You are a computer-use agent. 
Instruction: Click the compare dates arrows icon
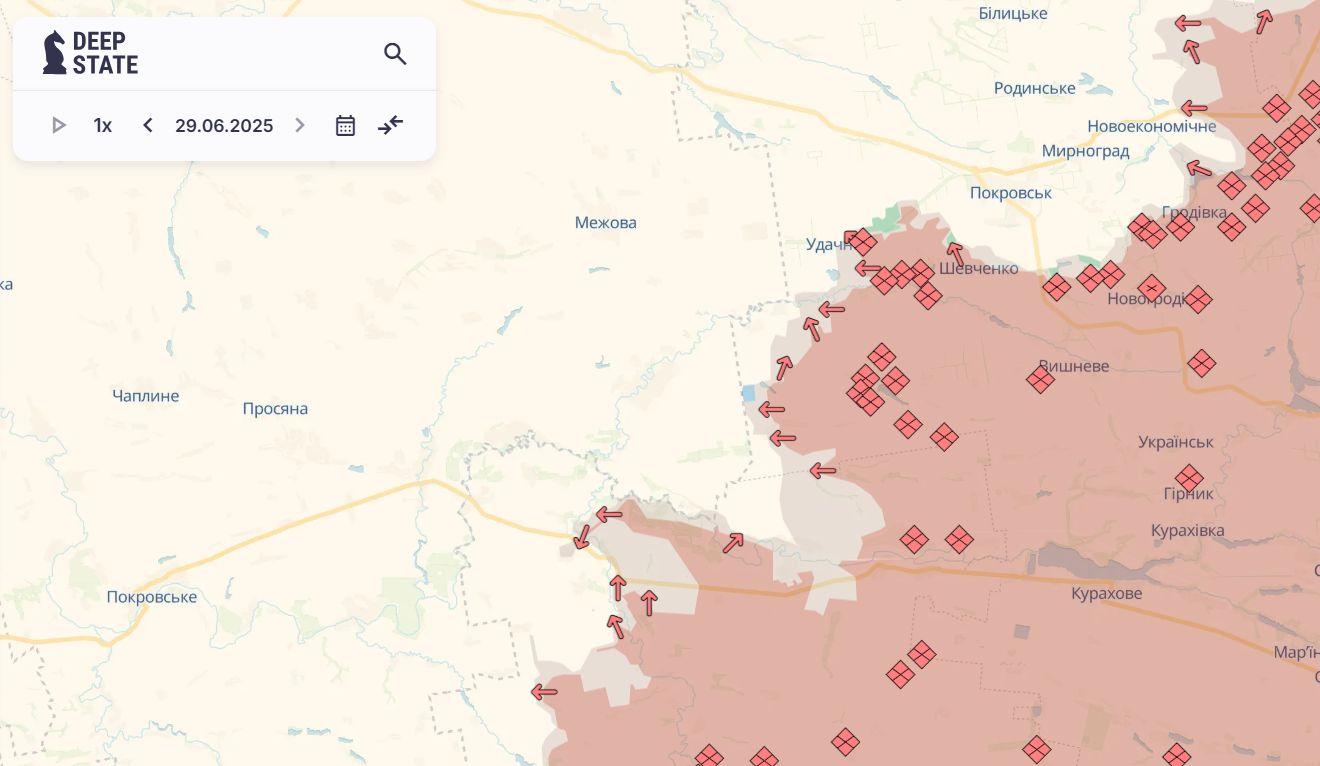(x=390, y=125)
